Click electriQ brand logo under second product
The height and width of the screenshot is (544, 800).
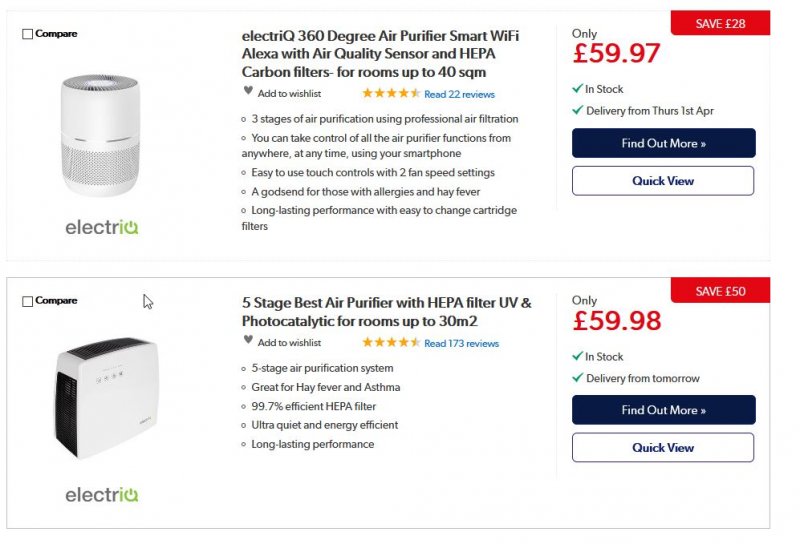(x=102, y=495)
